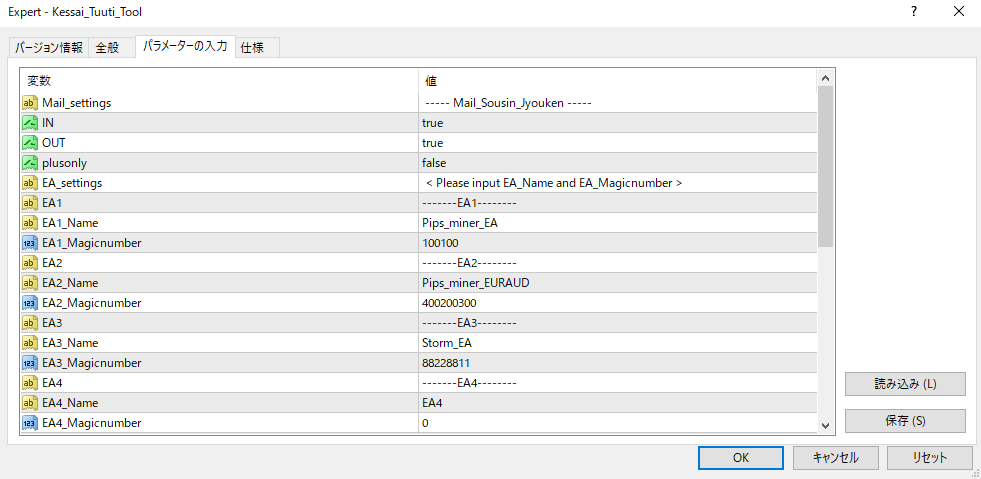Switch to the バージョン情報 tab
This screenshot has height=479, width=981.
click(49, 47)
